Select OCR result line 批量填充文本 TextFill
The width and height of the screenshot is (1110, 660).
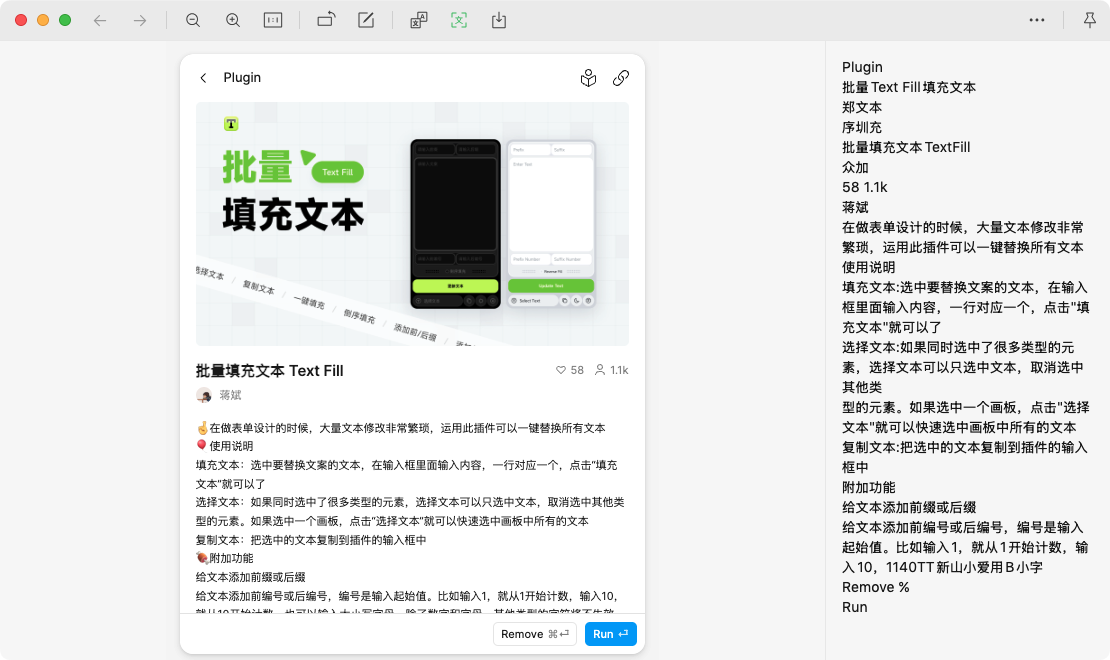pos(906,147)
